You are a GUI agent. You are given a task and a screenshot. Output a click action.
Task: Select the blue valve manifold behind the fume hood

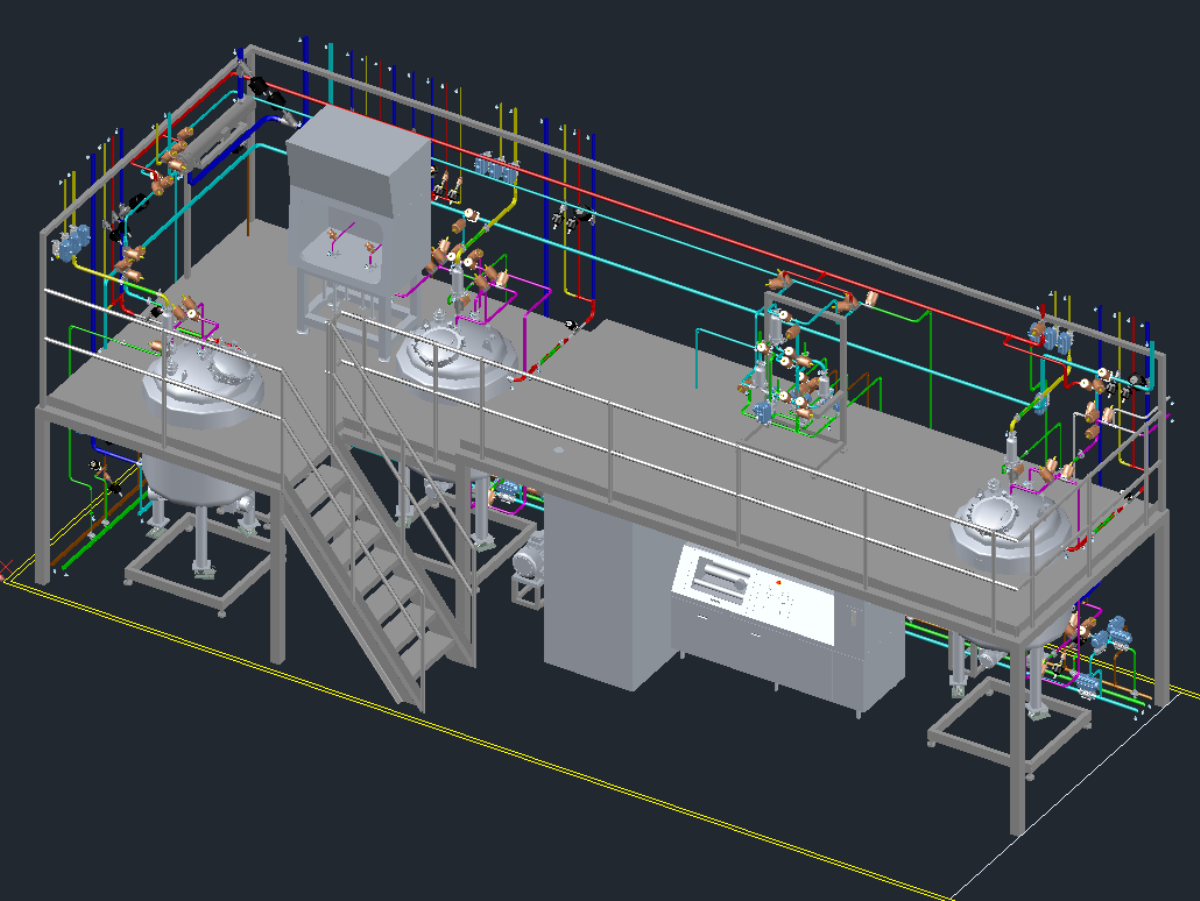(496, 168)
